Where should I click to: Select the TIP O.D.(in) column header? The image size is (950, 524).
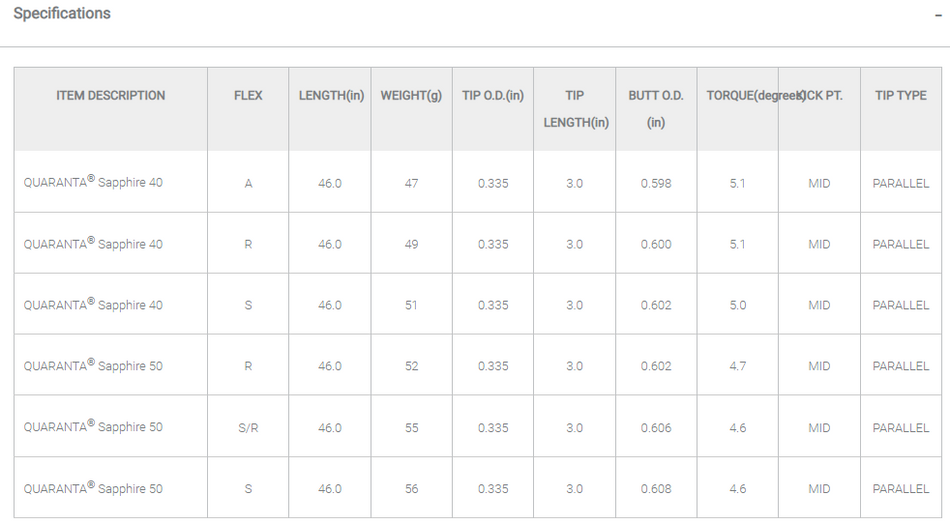point(493,96)
